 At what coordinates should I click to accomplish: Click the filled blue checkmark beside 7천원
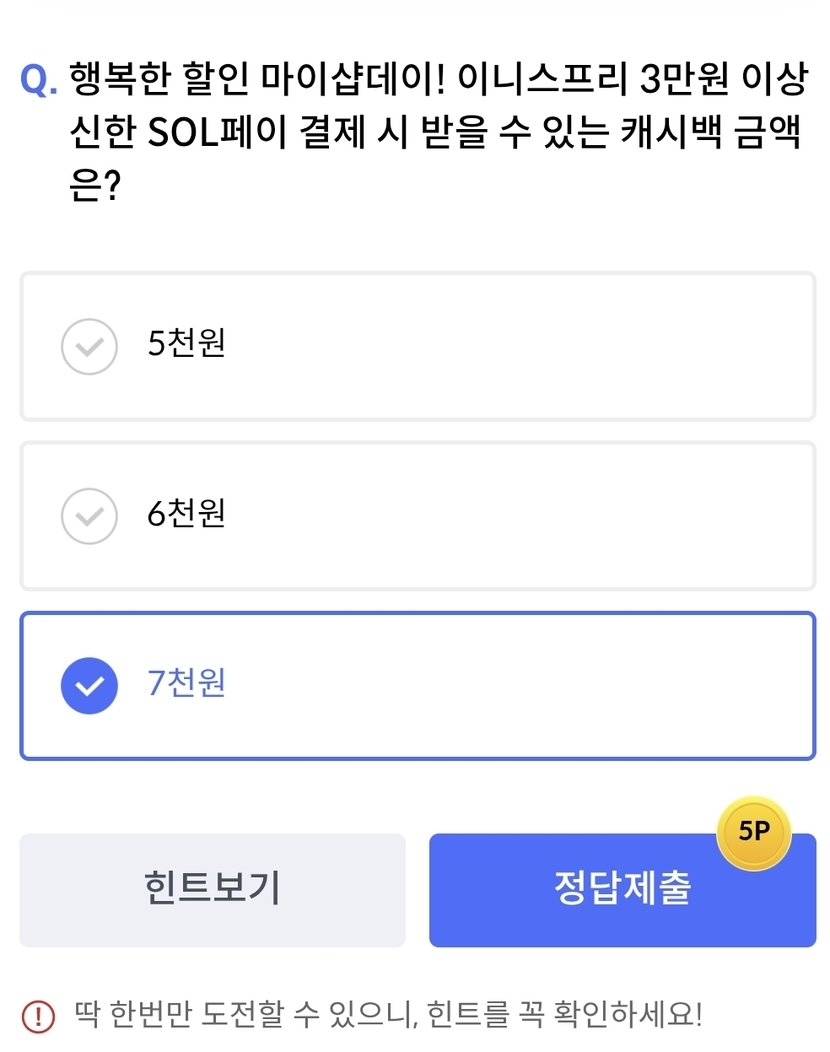[x=90, y=686]
